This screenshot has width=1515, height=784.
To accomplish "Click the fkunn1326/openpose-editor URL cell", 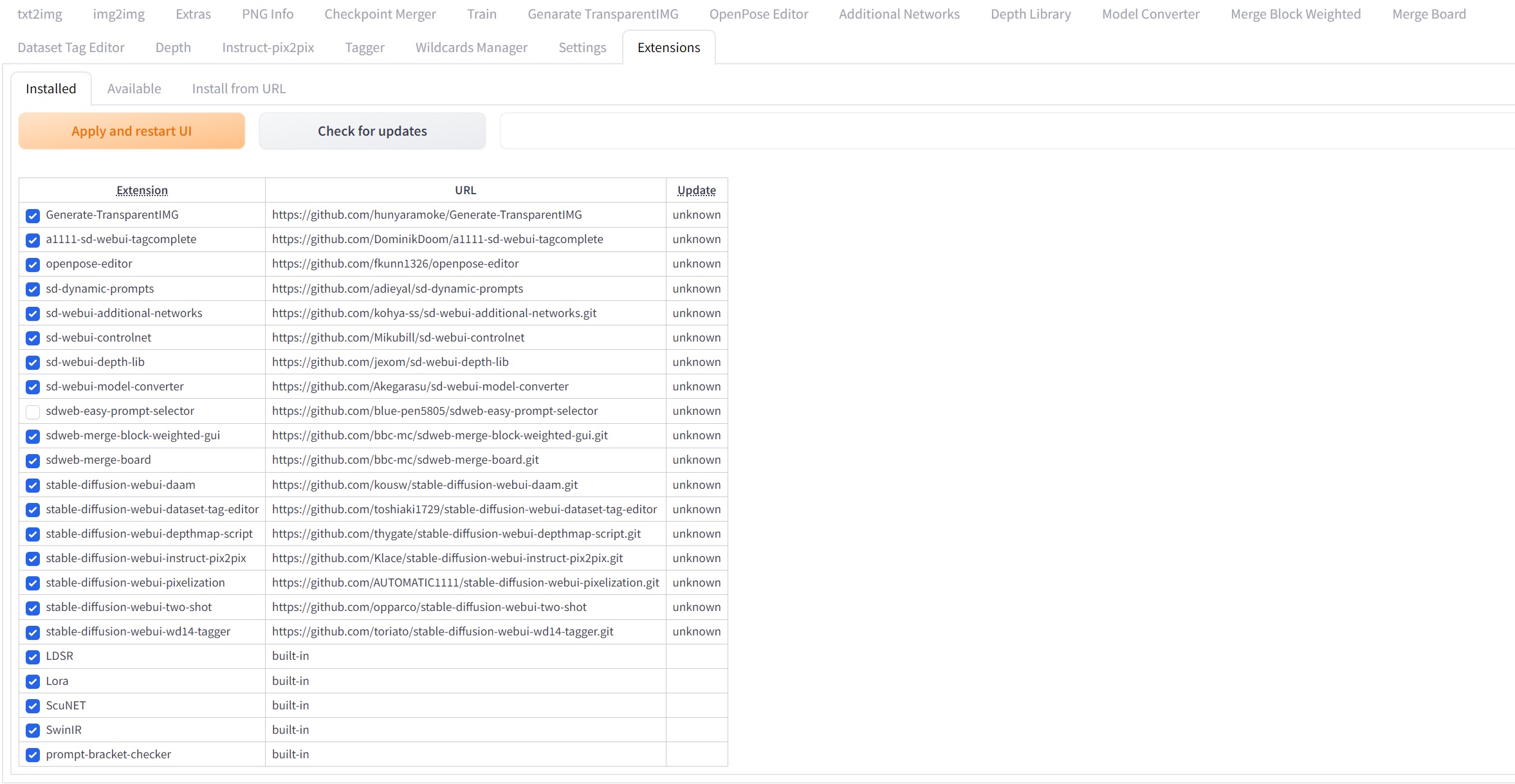I will 466,264.
